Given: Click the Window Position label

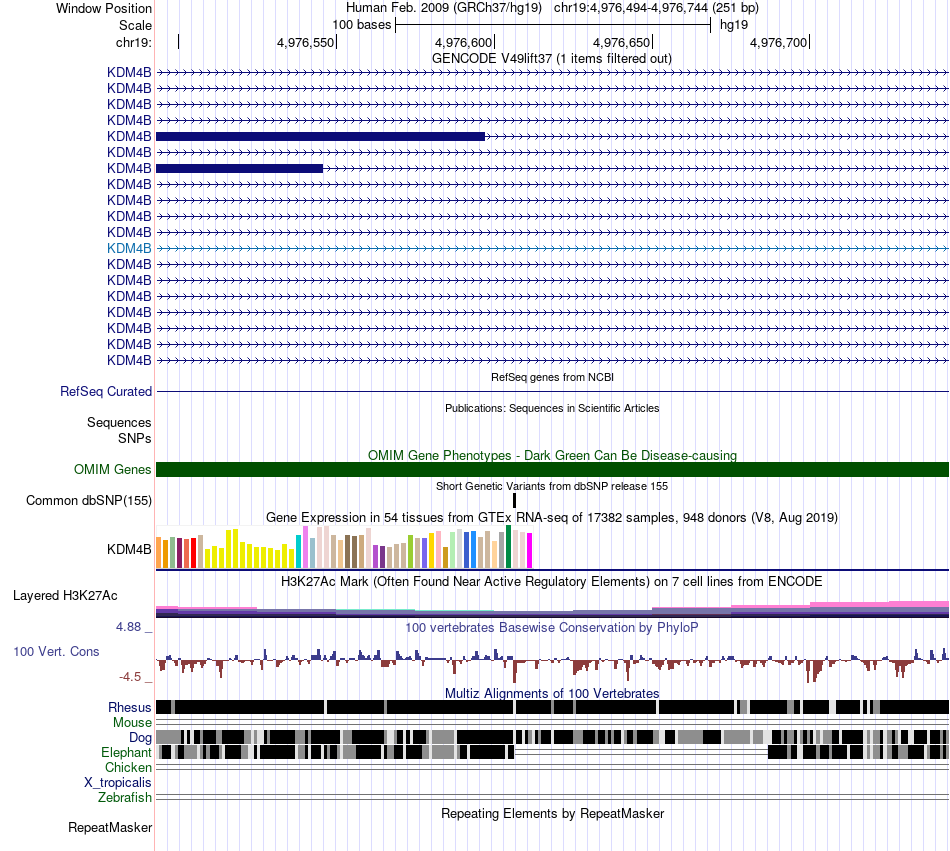Looking at the screenshot, I should [x=104, y=8].
